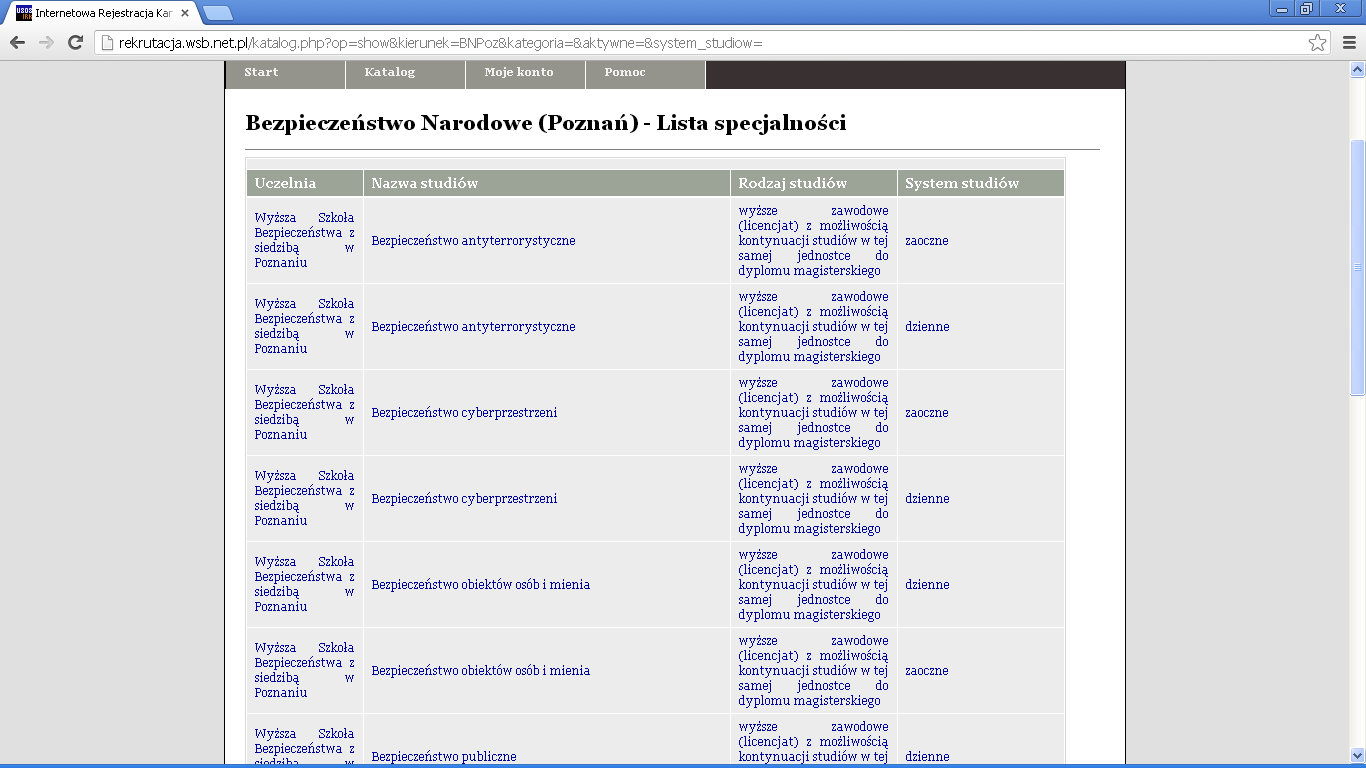Open dzienne Bezpieczeństwo antyterrorystyczne studies link
Viewport: 1366px width, 768px height.
click(473, 327)
